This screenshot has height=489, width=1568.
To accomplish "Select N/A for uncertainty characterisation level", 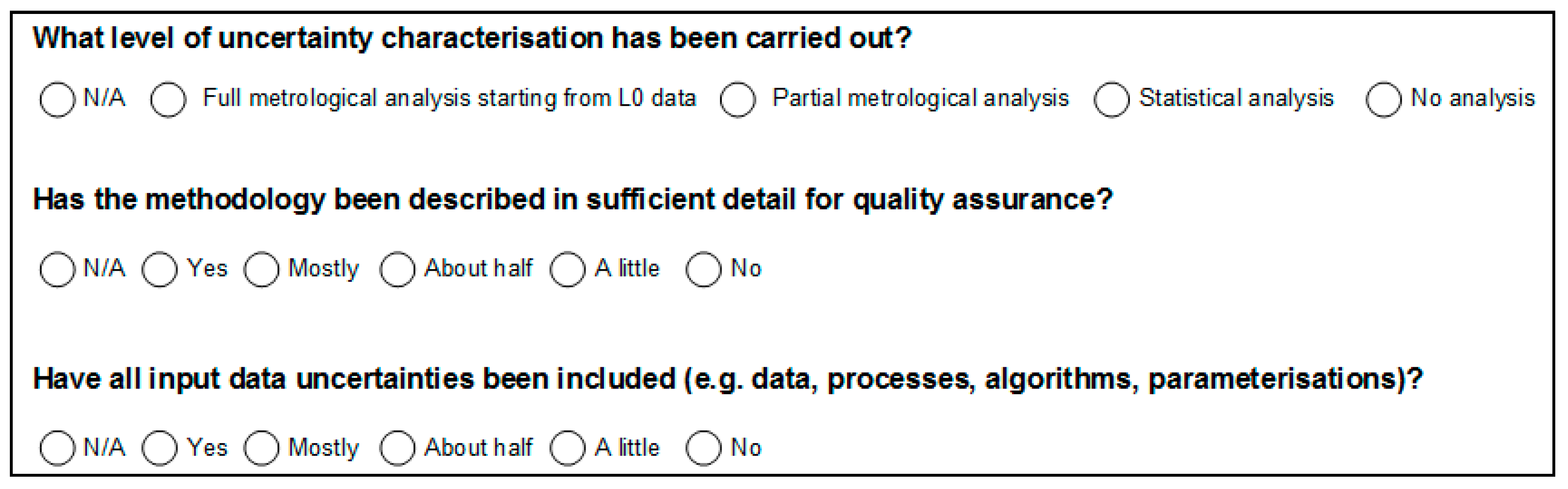I will tap(57, 100).
